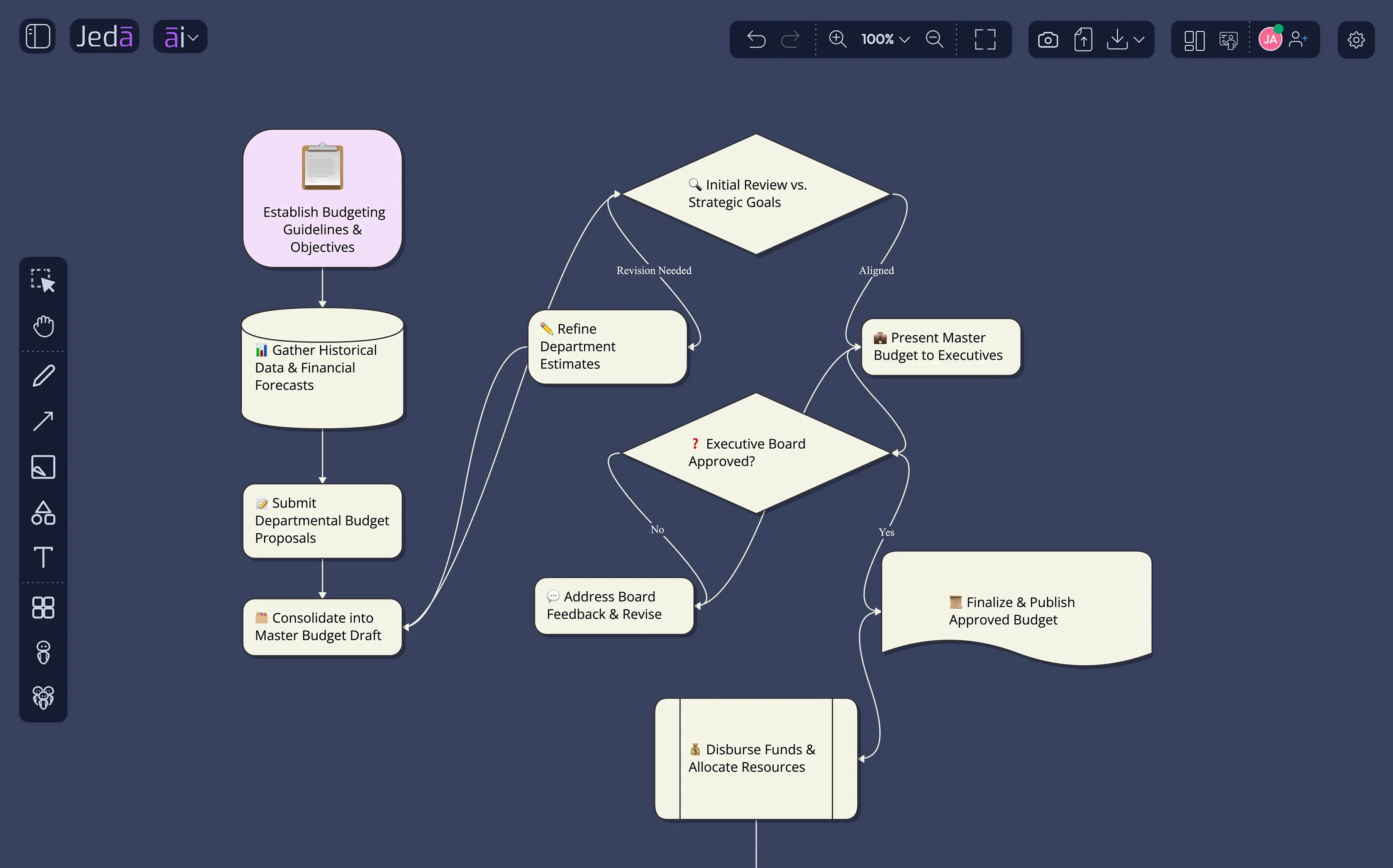Viewport: 1393px width, 868px height.
Task: Open the 100% zoom level dropdown
Action: [885, 40]
